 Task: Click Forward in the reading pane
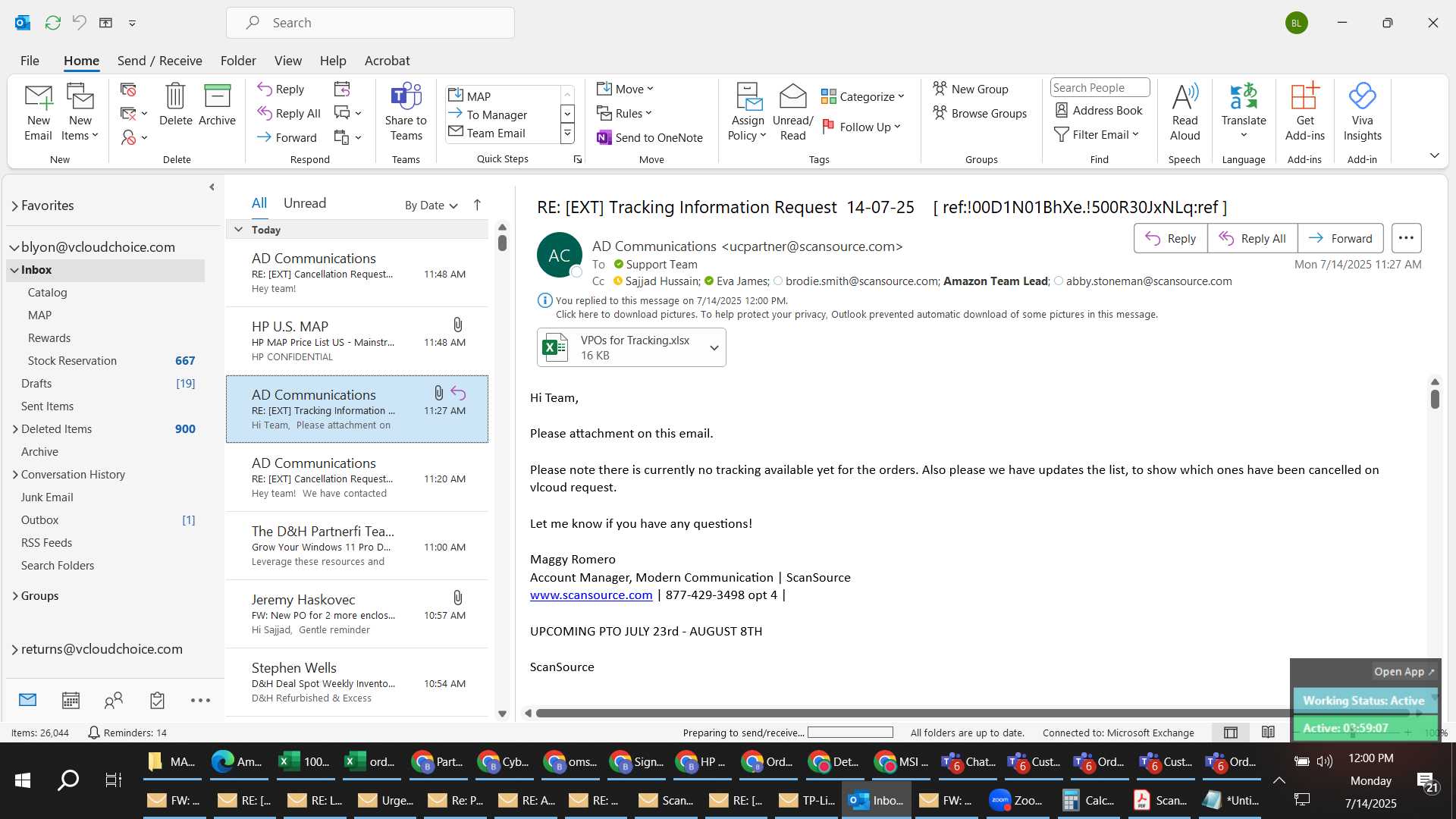pyautogui.click(x=1340, y=238)
